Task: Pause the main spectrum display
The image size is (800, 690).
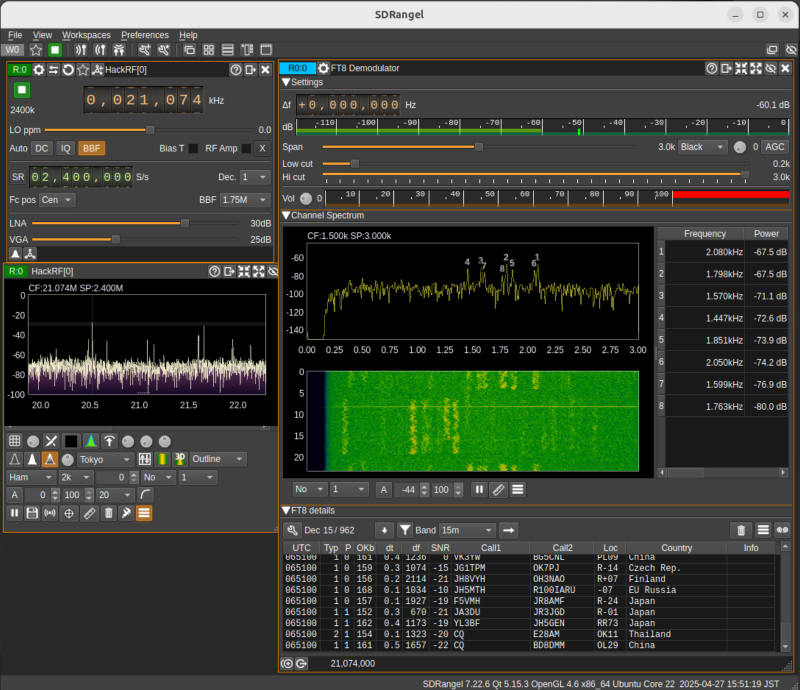Action: (x=15, y=513)
